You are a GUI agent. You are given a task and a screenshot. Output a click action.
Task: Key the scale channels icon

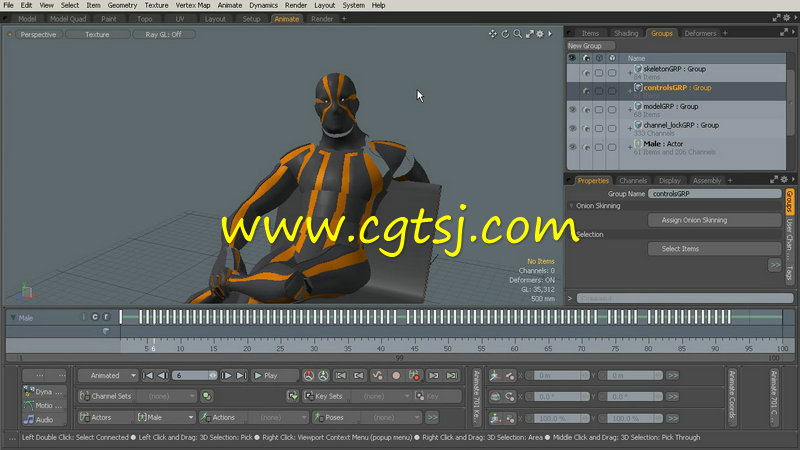click(510, 418)
